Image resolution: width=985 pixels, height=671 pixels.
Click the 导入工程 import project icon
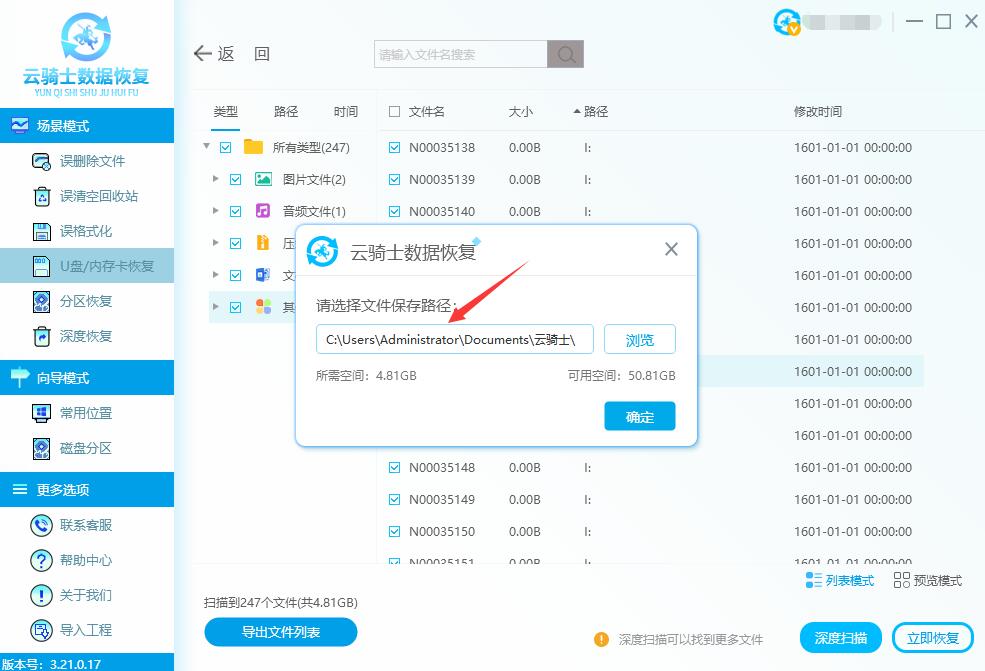click(x=41, y=630)
